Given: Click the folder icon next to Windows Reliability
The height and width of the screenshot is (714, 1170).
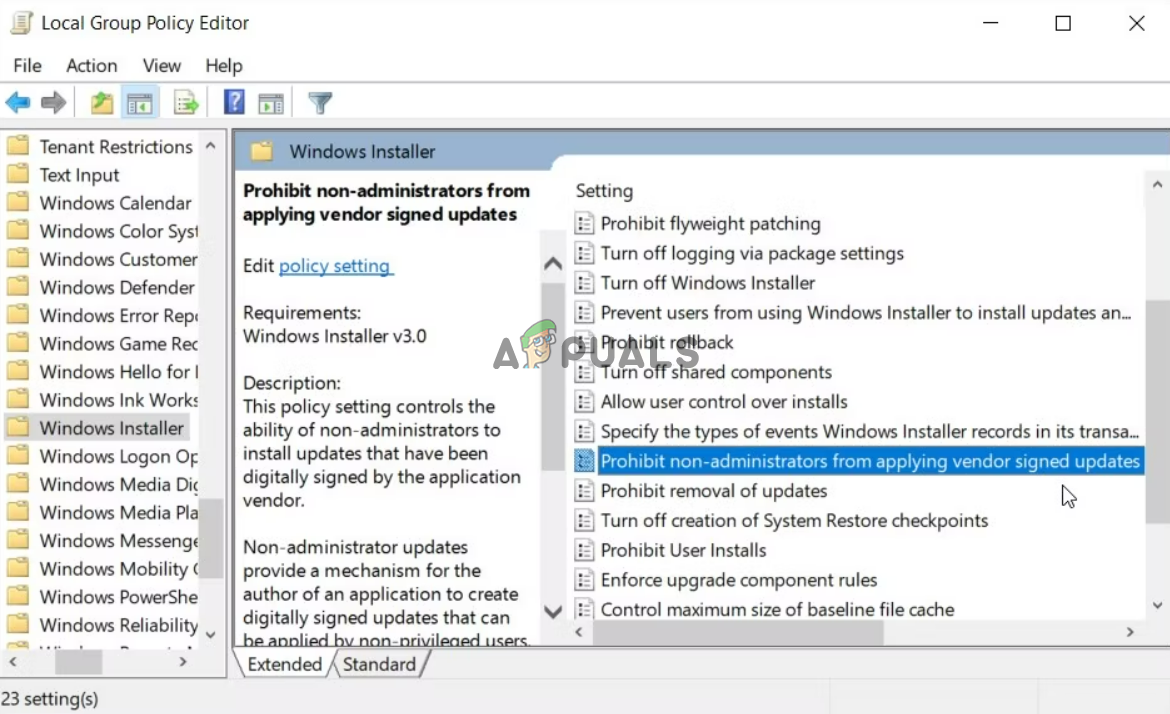Looking at the screenshot, I should [x=18, y=624].
